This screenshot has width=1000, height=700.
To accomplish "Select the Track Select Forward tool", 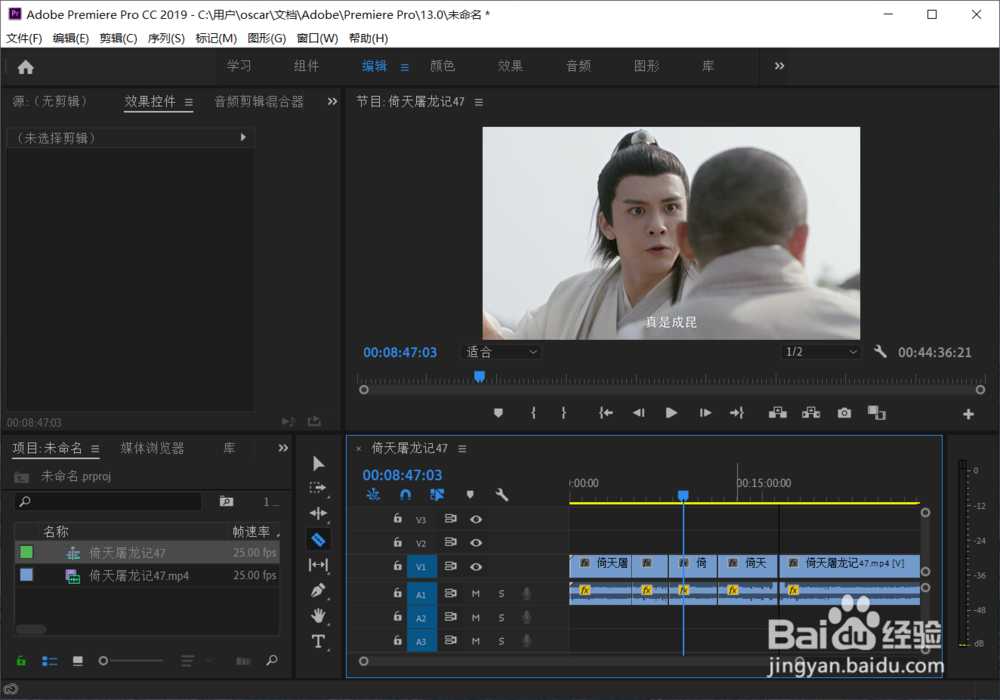I will click(318, 488).
